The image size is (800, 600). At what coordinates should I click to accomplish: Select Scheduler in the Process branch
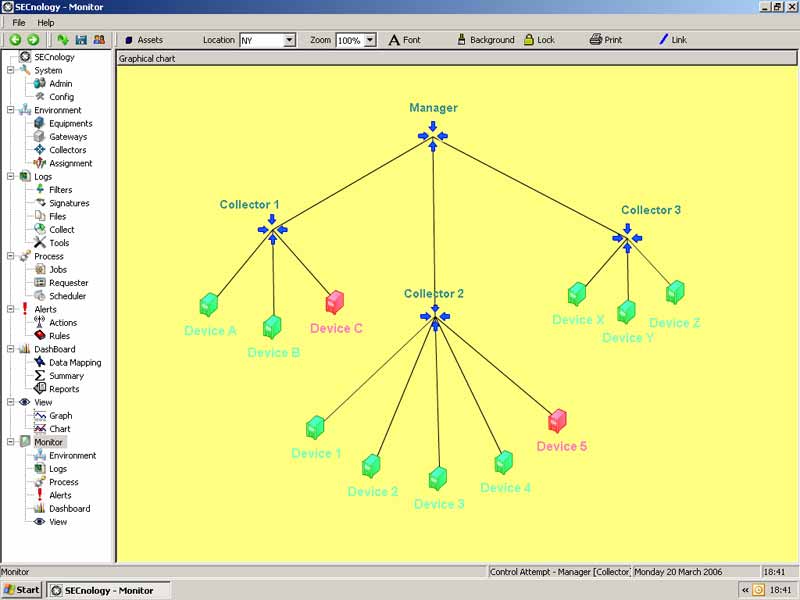click(60, 296)
